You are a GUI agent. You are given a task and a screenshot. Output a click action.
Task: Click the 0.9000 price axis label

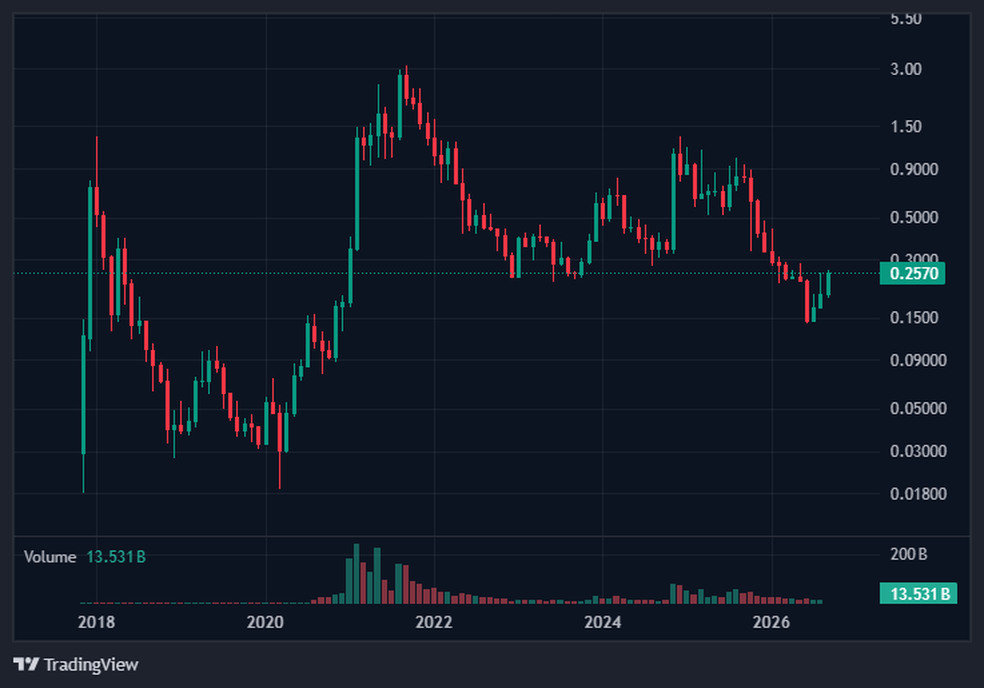(x=914, y=169)
